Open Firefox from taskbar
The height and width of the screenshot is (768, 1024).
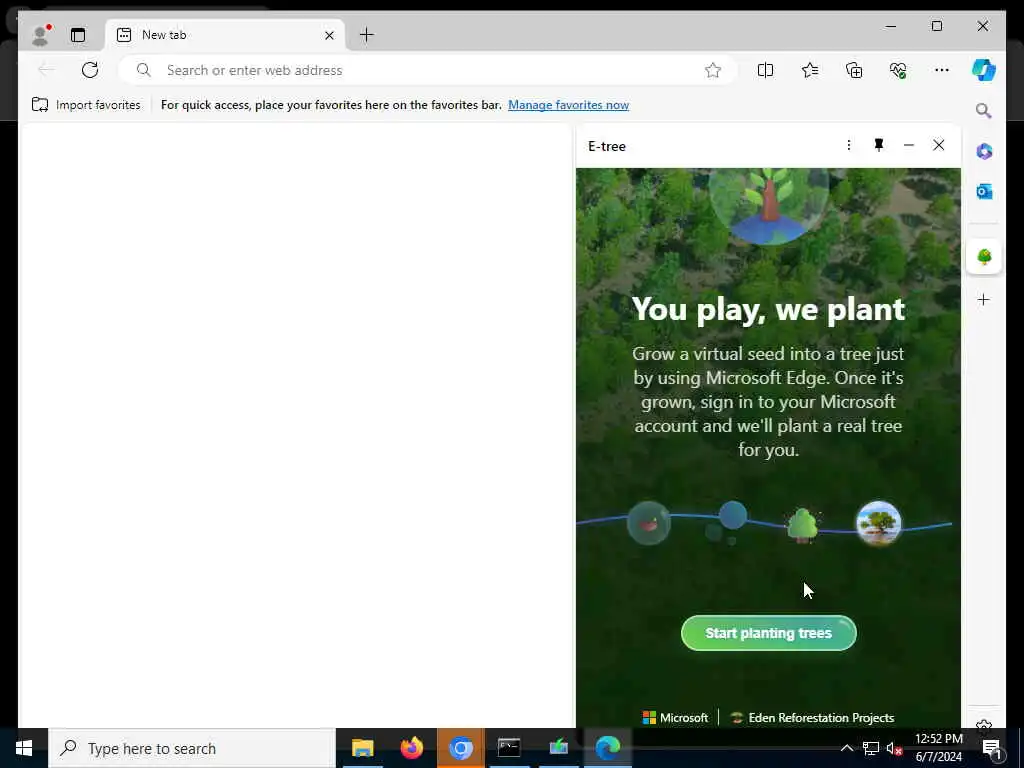point(411,748)
